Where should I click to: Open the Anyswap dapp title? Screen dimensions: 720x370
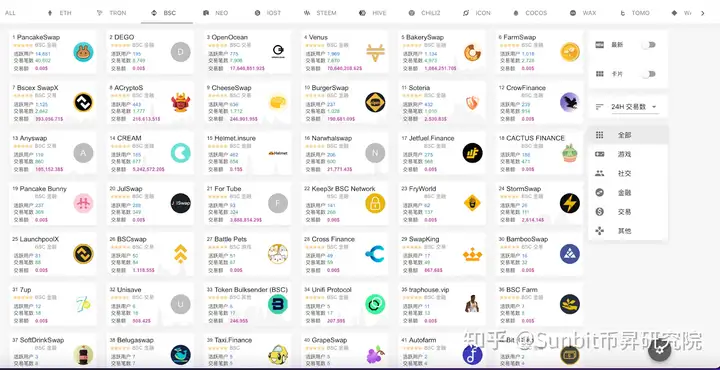tap(34, 138)
